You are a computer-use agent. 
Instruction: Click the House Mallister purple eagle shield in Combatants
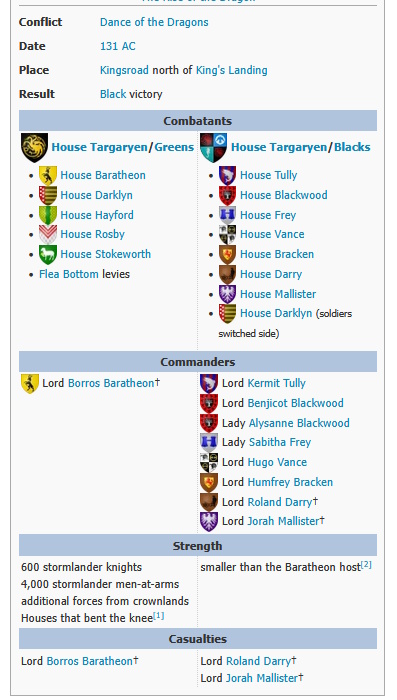tap(227, 294)
